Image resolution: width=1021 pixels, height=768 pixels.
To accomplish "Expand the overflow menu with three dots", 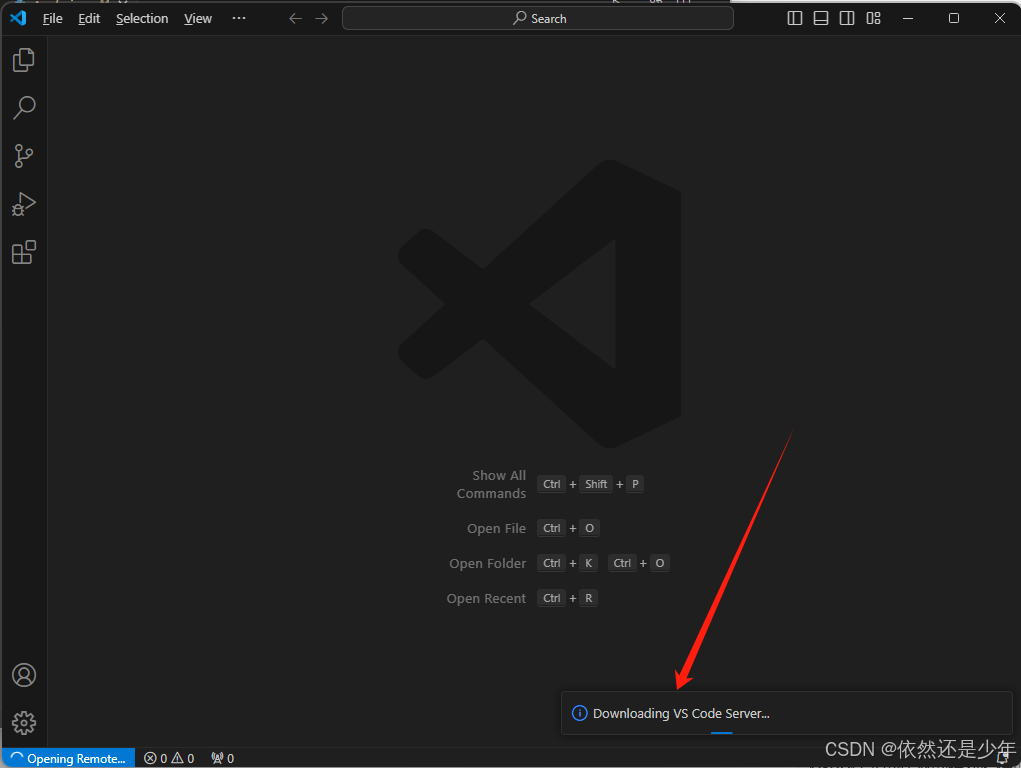I will (x=239, y=18).
